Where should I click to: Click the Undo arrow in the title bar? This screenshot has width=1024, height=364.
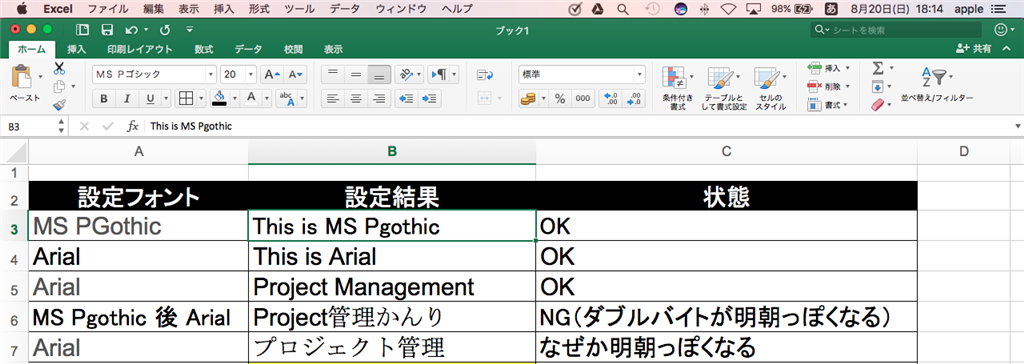pyautogui.click(x=132, y=29)
